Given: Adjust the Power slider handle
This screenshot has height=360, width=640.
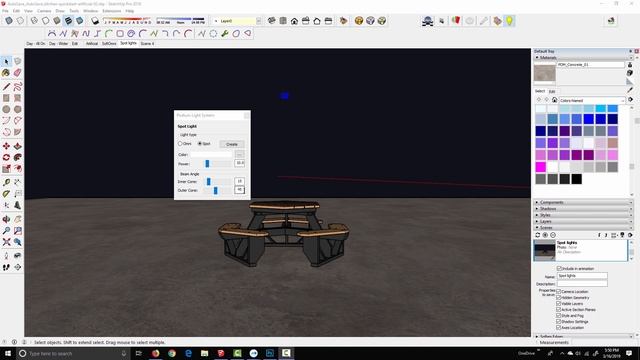Looking at the screenshot, I should (207, 164).
